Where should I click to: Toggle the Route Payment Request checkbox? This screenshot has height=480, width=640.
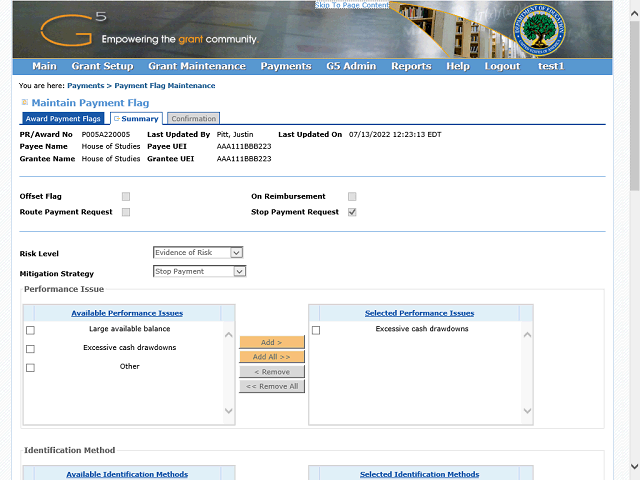pyautogui.click(x=126, y=212)
